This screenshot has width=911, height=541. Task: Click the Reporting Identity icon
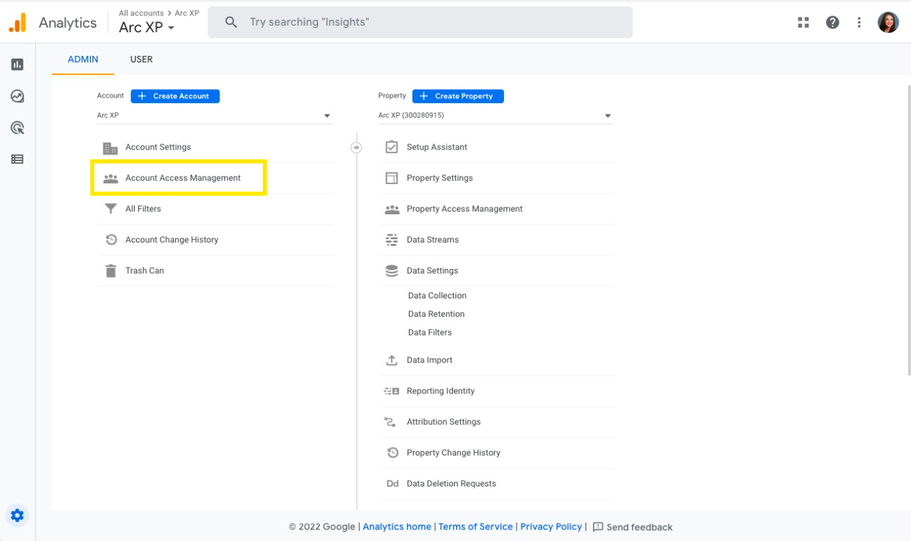click(x=392, y=391)
